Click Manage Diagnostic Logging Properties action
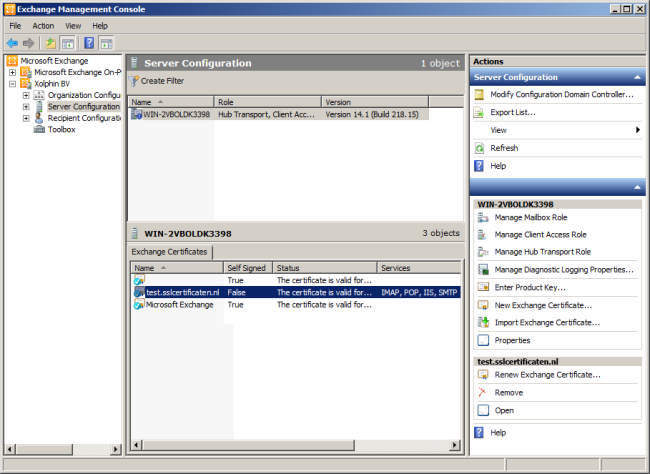The image size is (650, 474). 564,270
